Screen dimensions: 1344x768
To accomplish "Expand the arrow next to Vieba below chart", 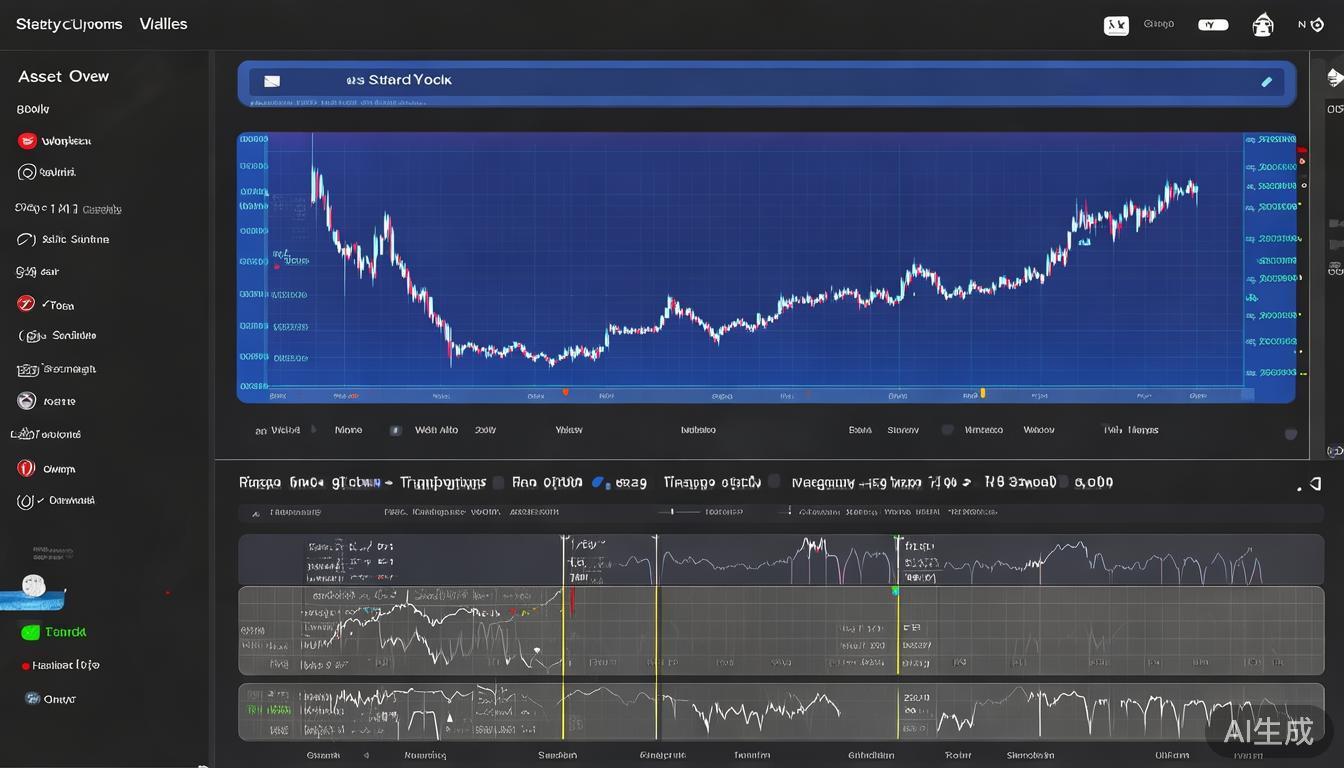I will tap(313, 429).
